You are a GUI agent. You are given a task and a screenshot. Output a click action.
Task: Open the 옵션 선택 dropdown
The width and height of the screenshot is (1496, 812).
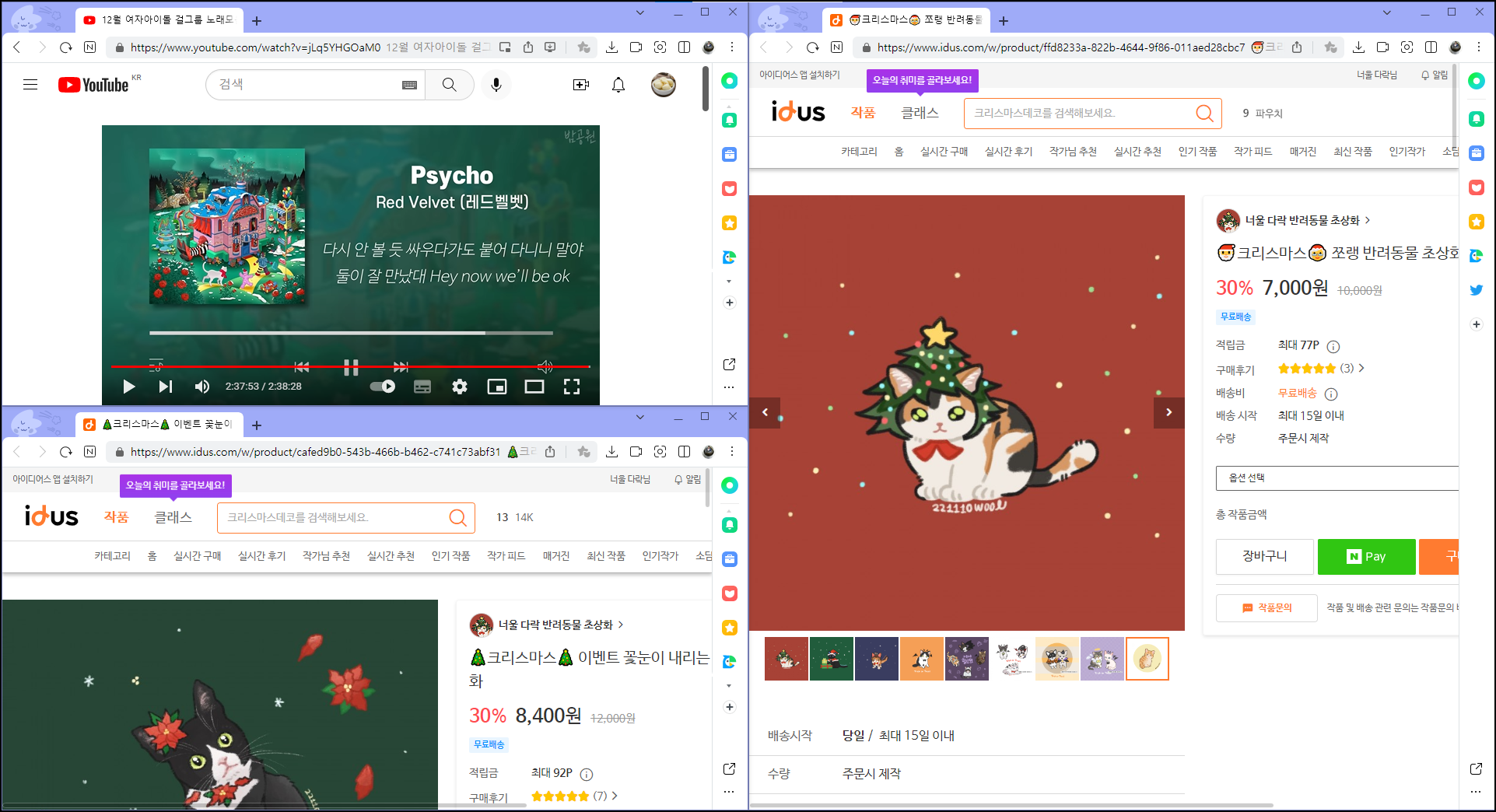click(x=1337, y=478)
